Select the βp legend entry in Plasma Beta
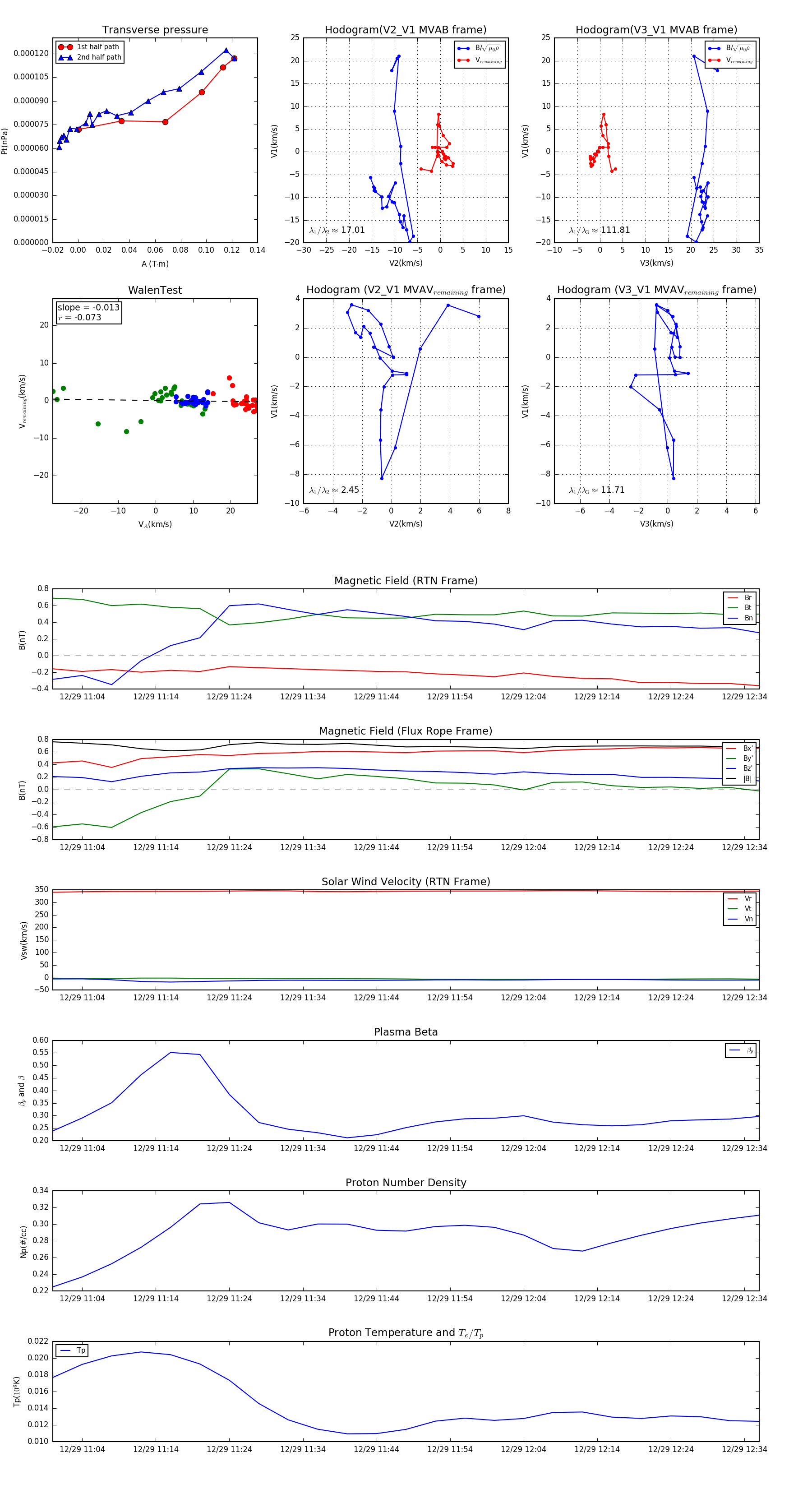The image size is (812, 1489). click(x=741, y=1050)
